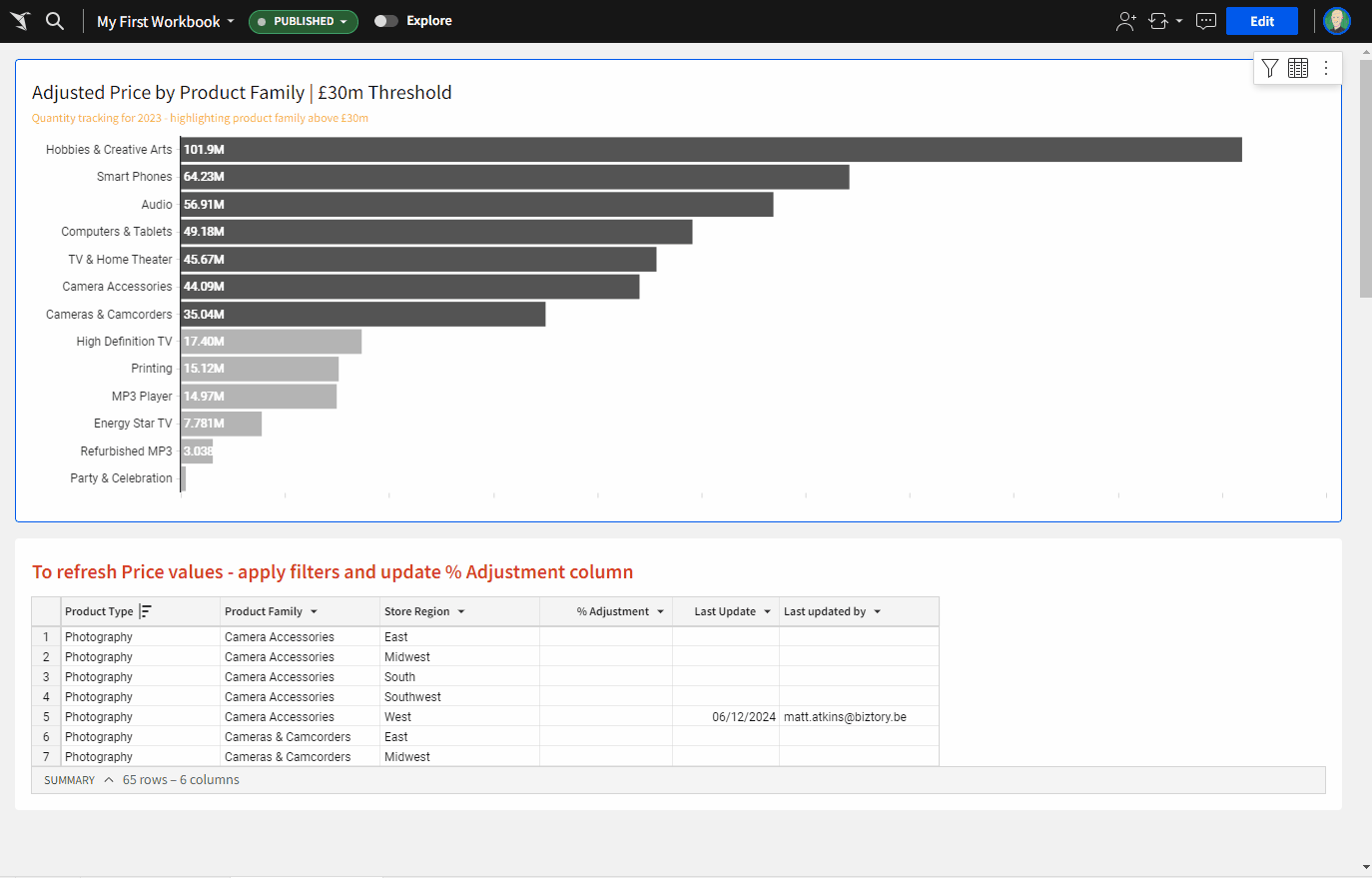The image size is (1372, 878).
Task: Open the chart more options menu
Action: pyautogui.click(x=1326, y=68)
